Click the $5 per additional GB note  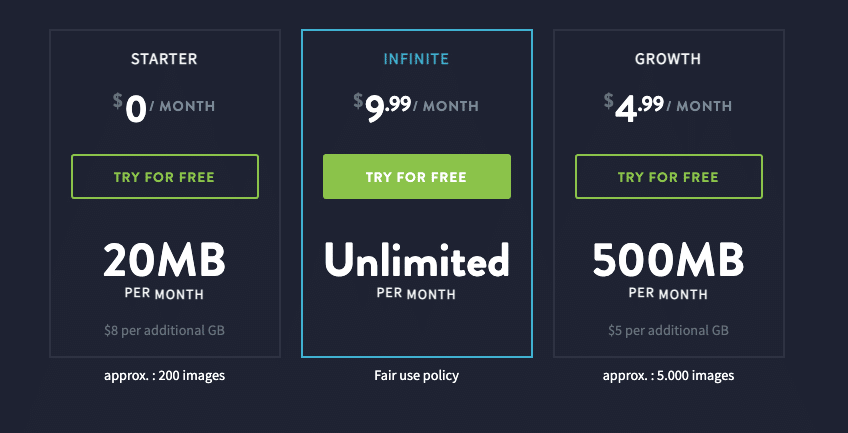tap(668, 330)
